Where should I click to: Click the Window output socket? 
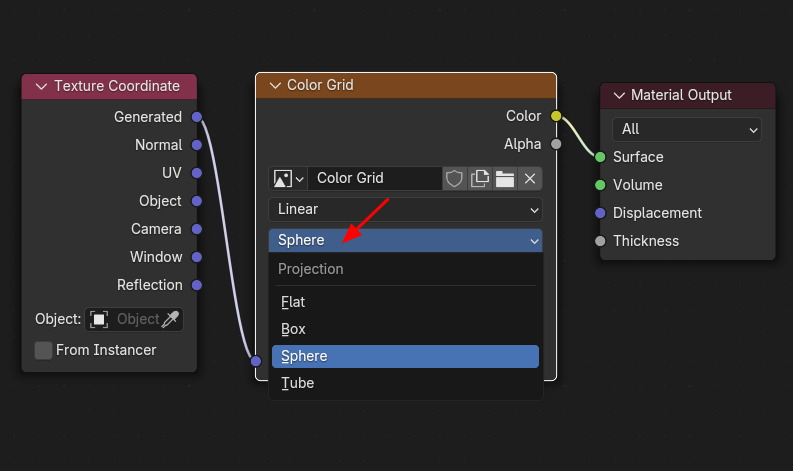197,257
